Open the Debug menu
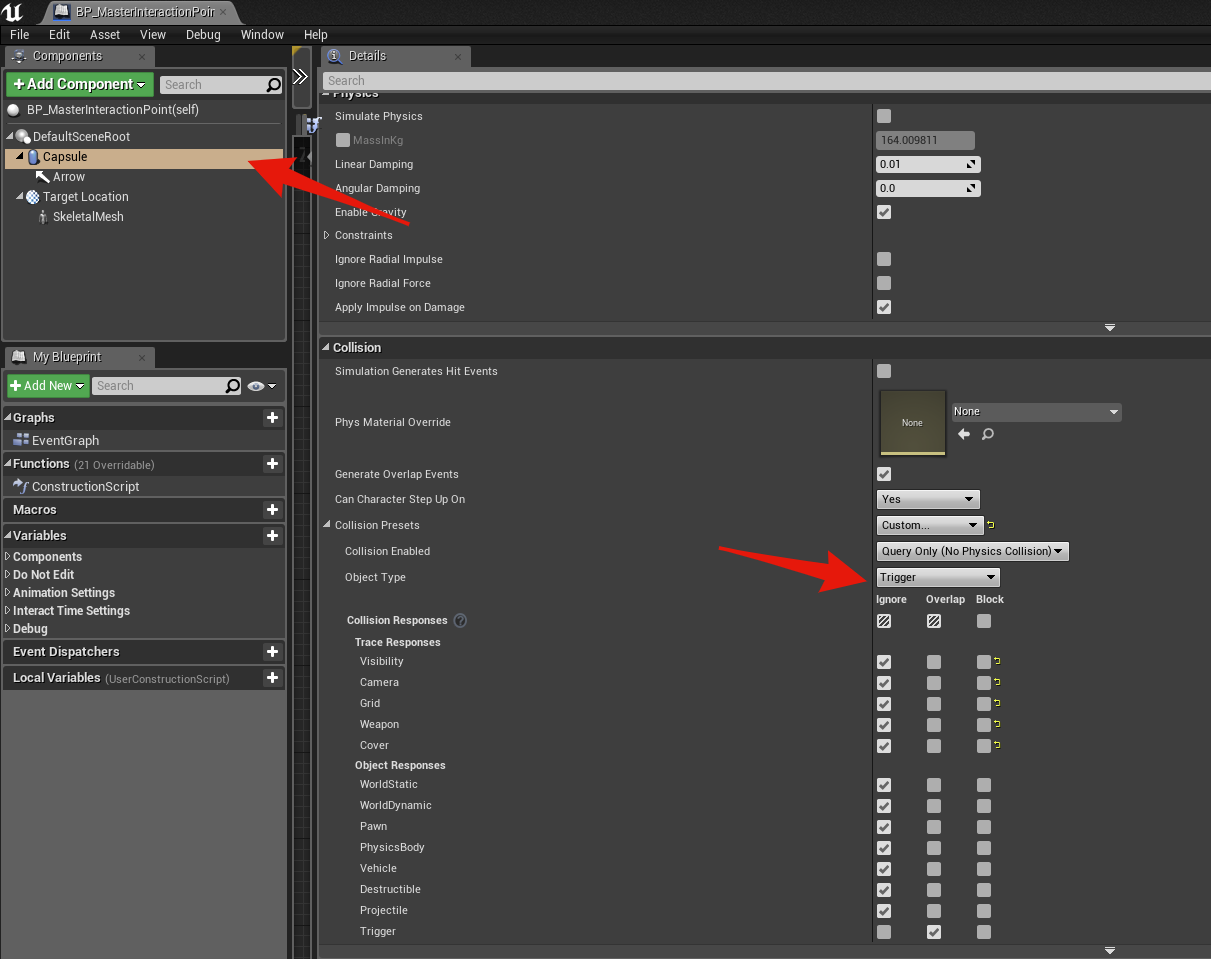 pyautogui.click(x=203, y=35)
